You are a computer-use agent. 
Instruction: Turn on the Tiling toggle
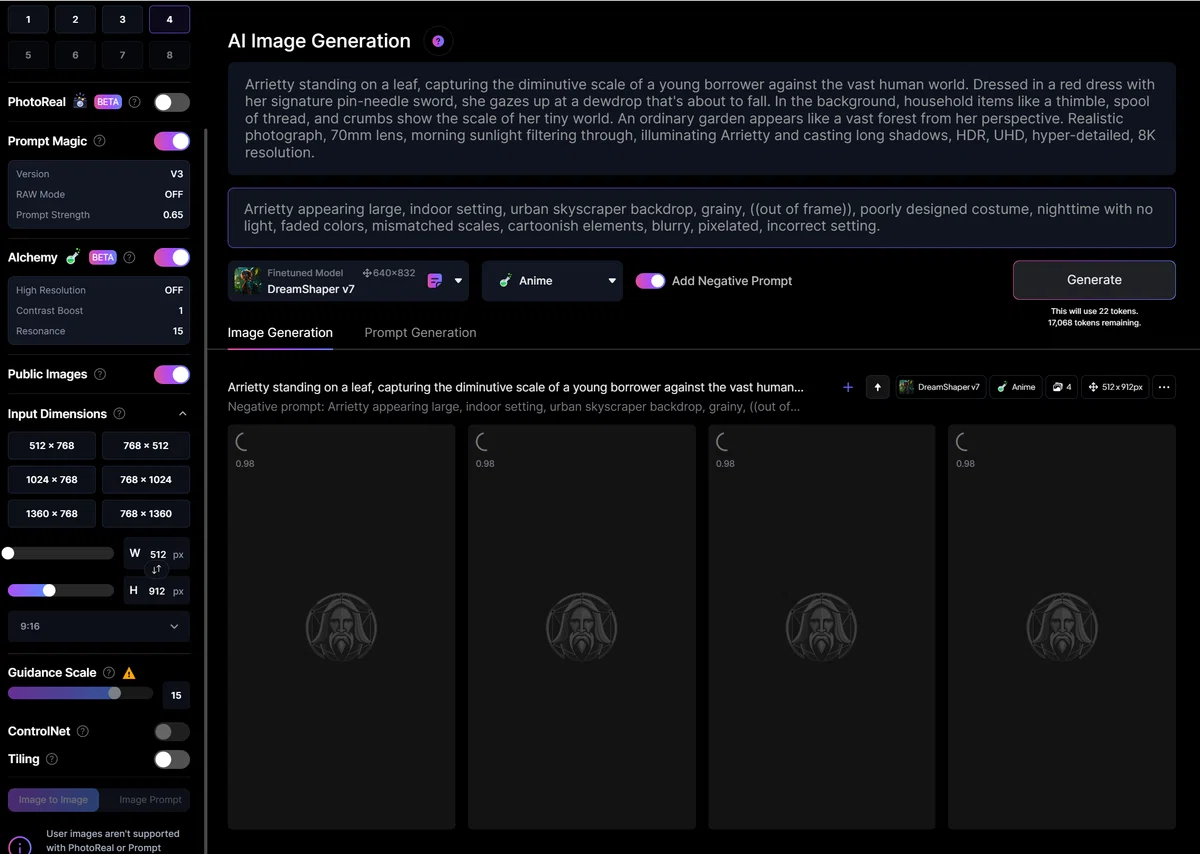172,760
